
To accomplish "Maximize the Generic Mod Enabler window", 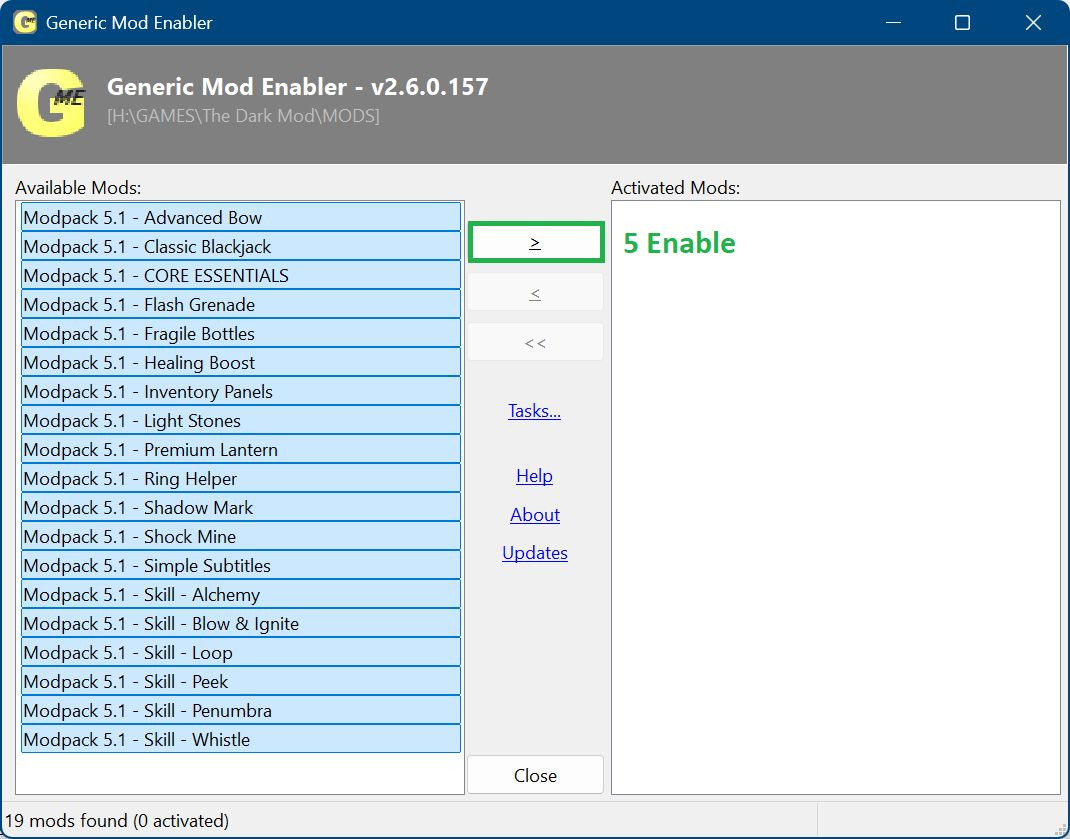I will coord(962,23).
